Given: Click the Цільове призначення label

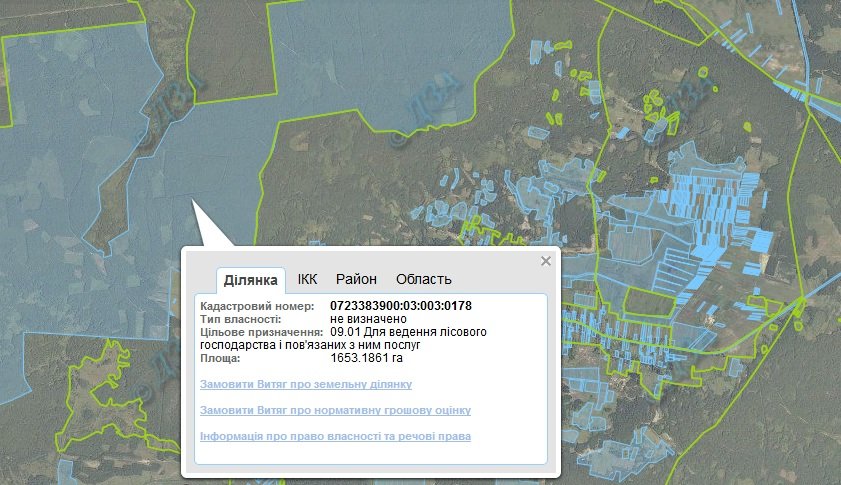Looking at the screenshot, I should (x=262, y=331).
